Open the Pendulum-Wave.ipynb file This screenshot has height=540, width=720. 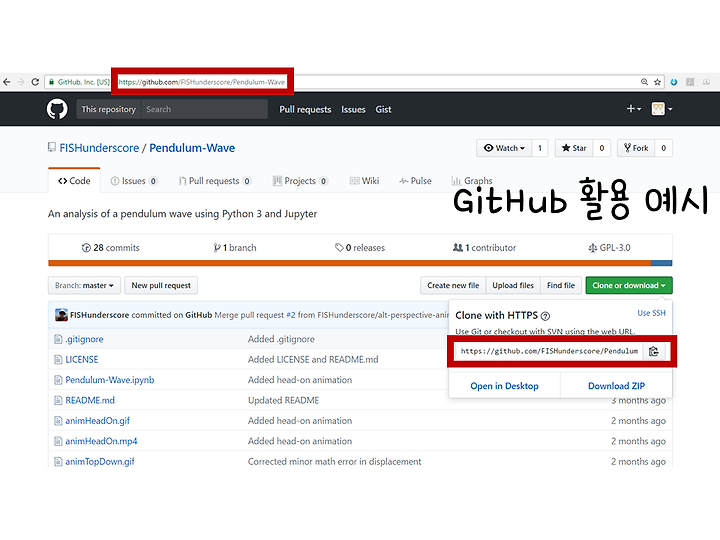pos(110,380)
